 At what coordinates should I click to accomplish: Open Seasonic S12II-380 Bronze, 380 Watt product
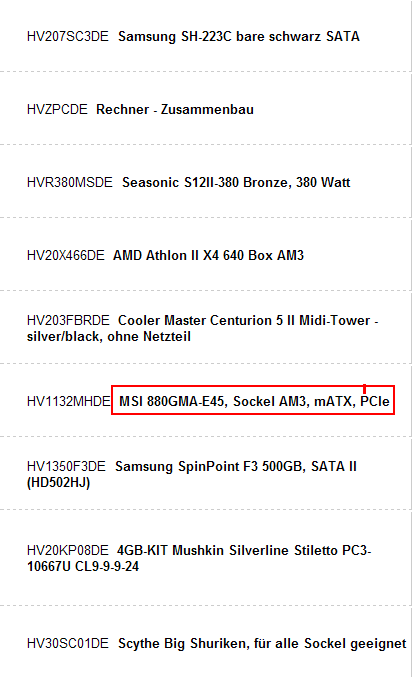pos(236,183)
